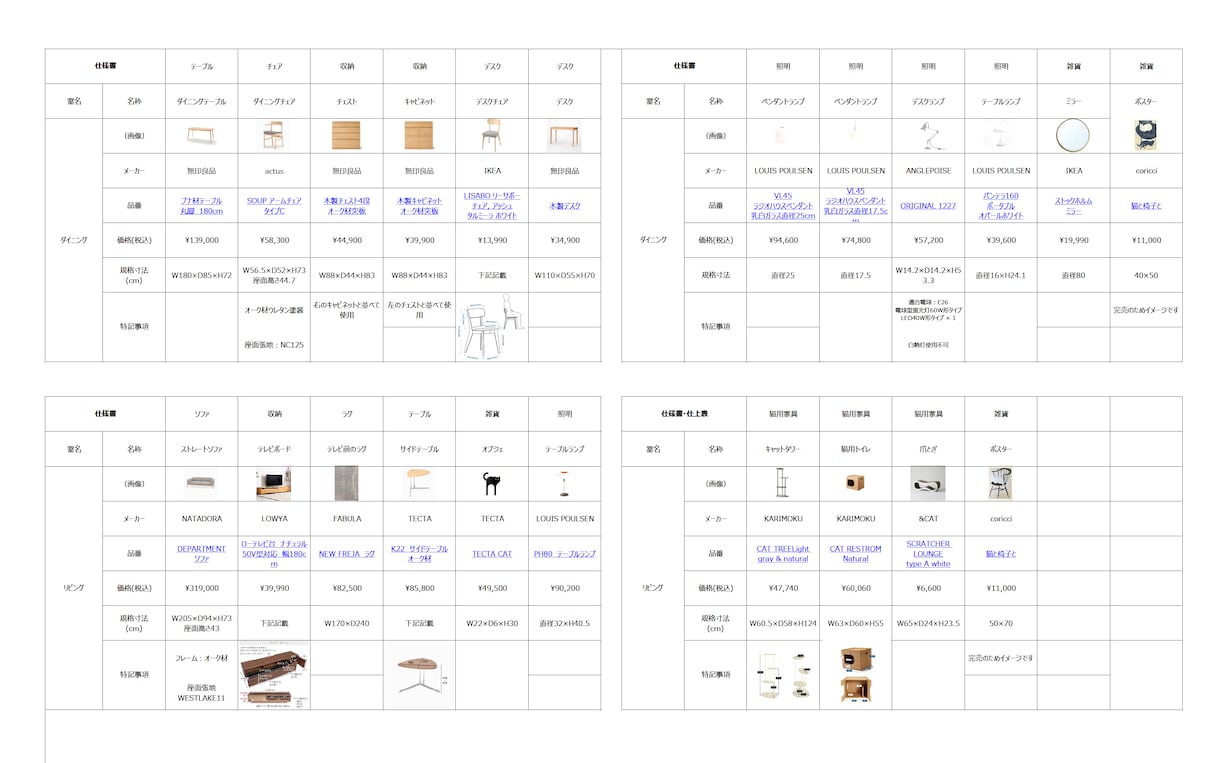The width and height of the screenshot is (1220, 763).
Task: Select the W180×D85×H72 dimension cell
Action: click(201, 275)
